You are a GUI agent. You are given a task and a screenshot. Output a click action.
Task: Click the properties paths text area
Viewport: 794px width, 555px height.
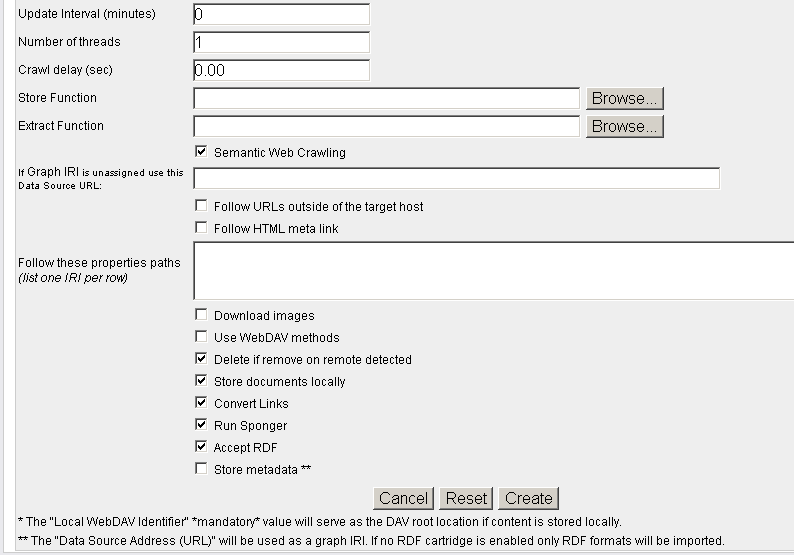pos(493,270)
